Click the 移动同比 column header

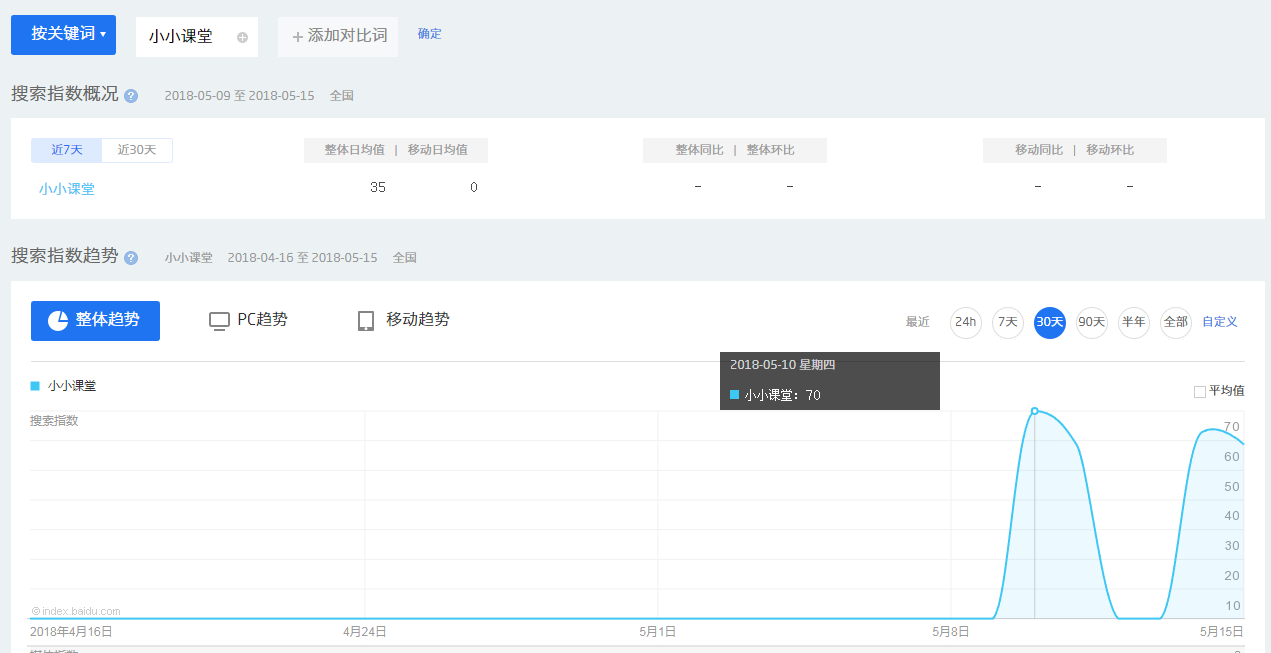[1039, 150]
